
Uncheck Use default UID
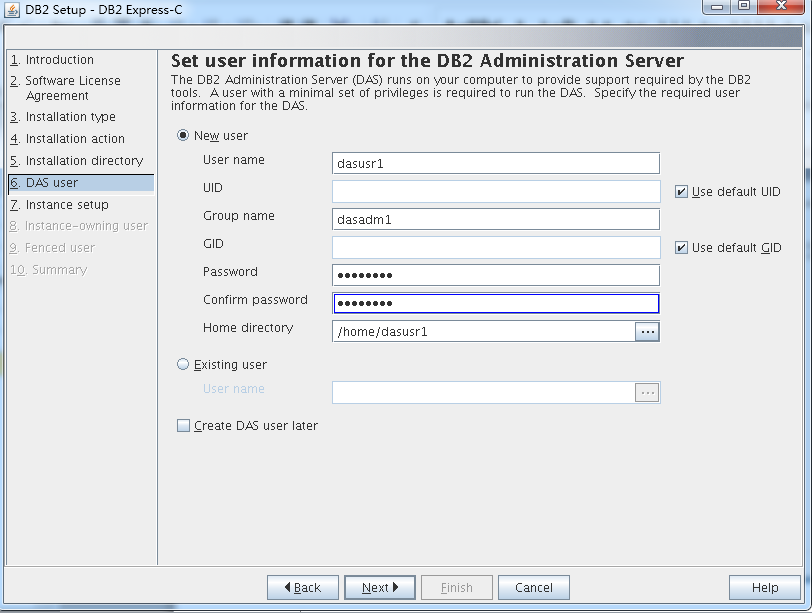pos(681,192)
